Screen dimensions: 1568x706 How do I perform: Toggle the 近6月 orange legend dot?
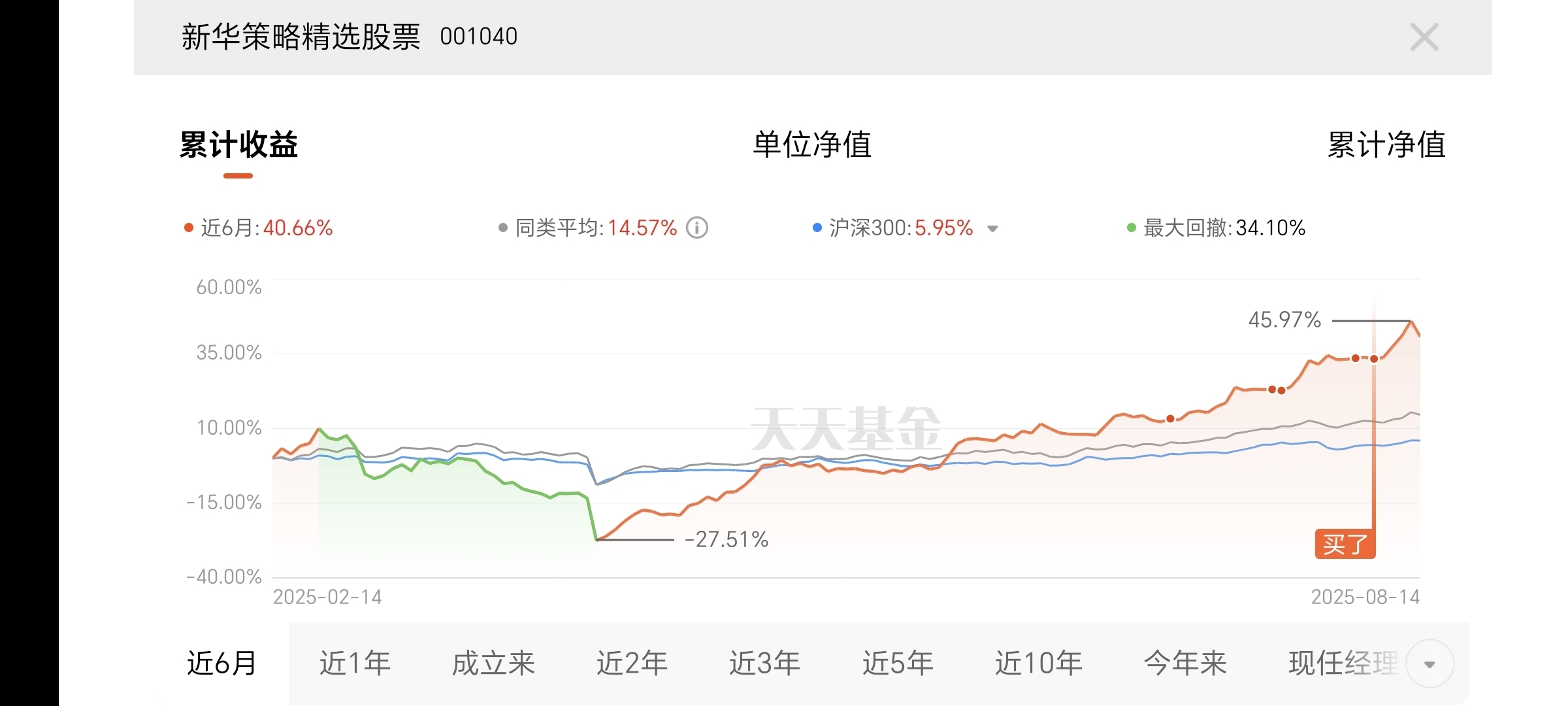point(189,228)
